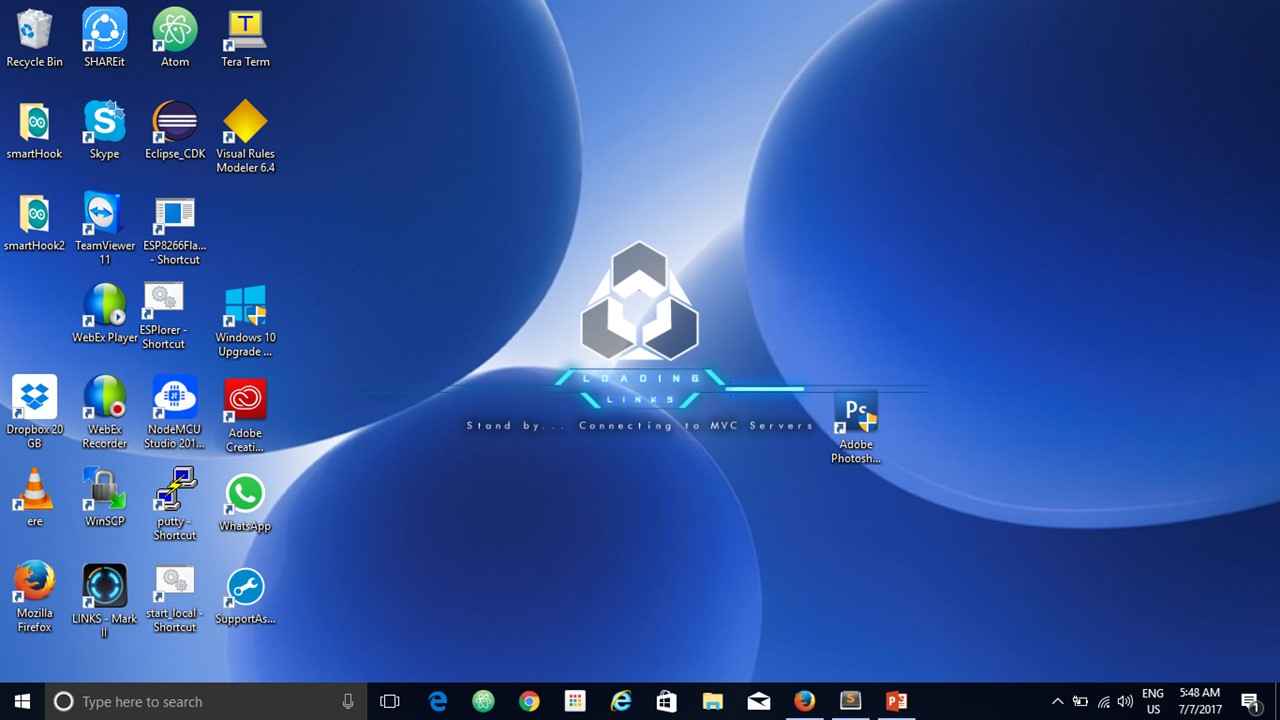This screenshot has height=720, width=1280.
Task: Select the WebEx Recorder icon
Action: 104,412
